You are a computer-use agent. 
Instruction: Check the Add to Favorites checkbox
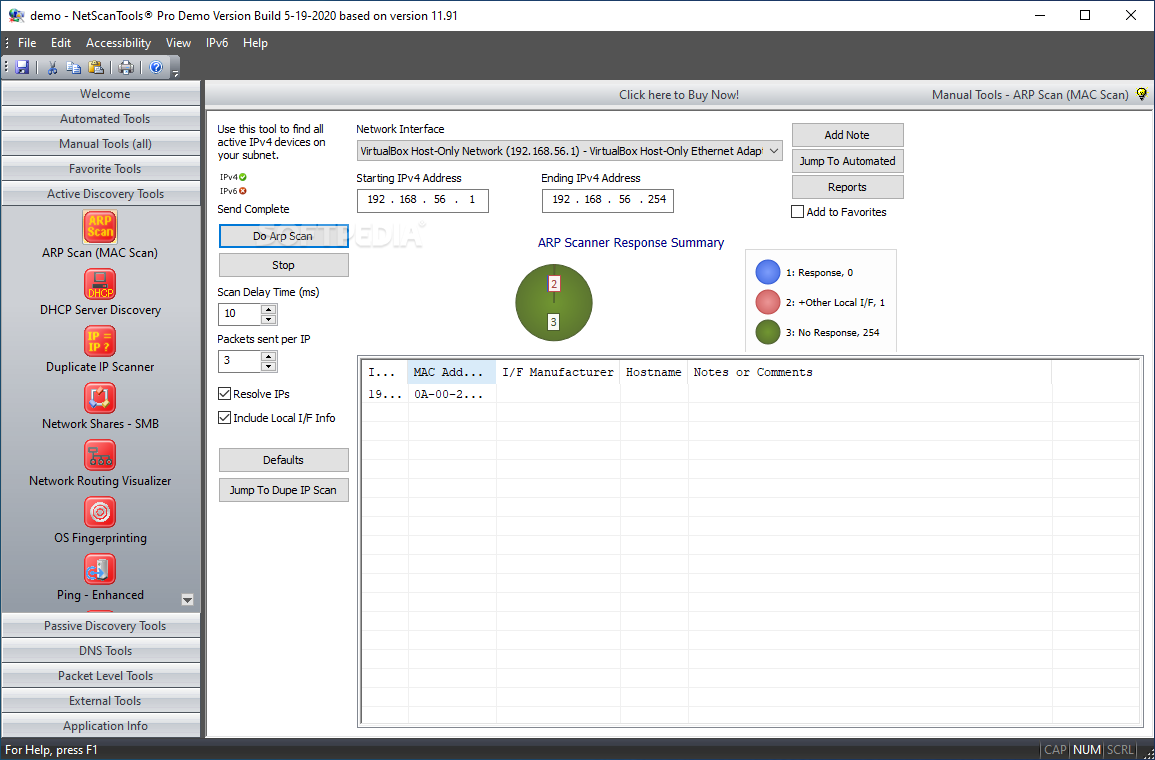pos(797,212)
